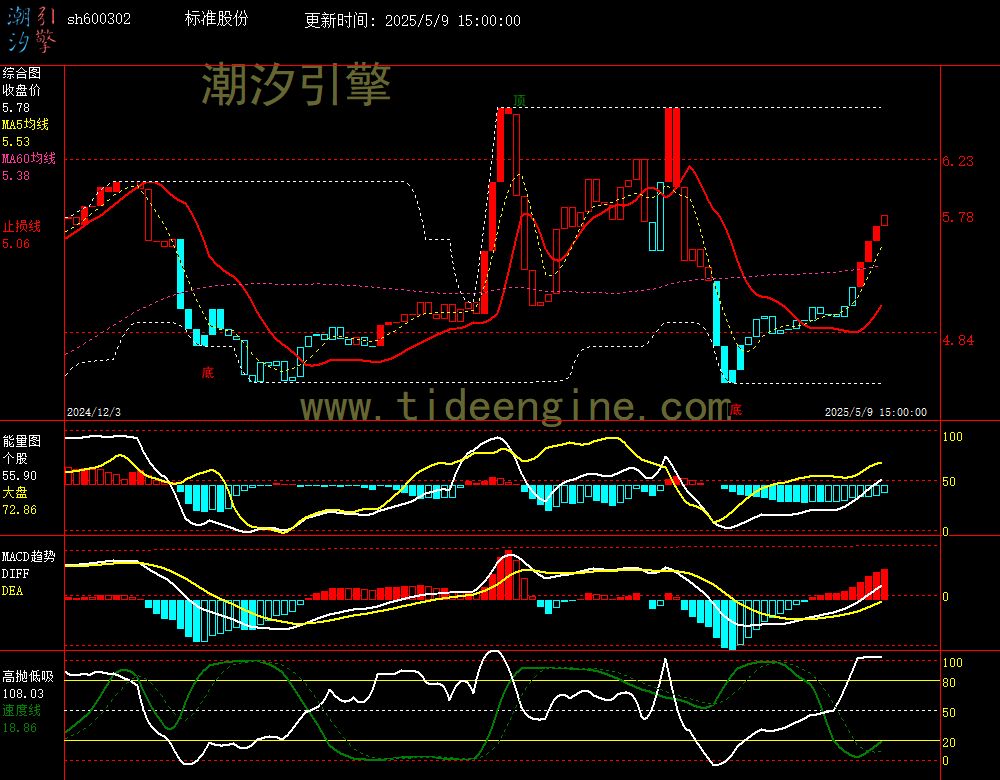The image size is (1000, 780).
Task: Click the DIFF legend label
Action: tap(15, 574)
